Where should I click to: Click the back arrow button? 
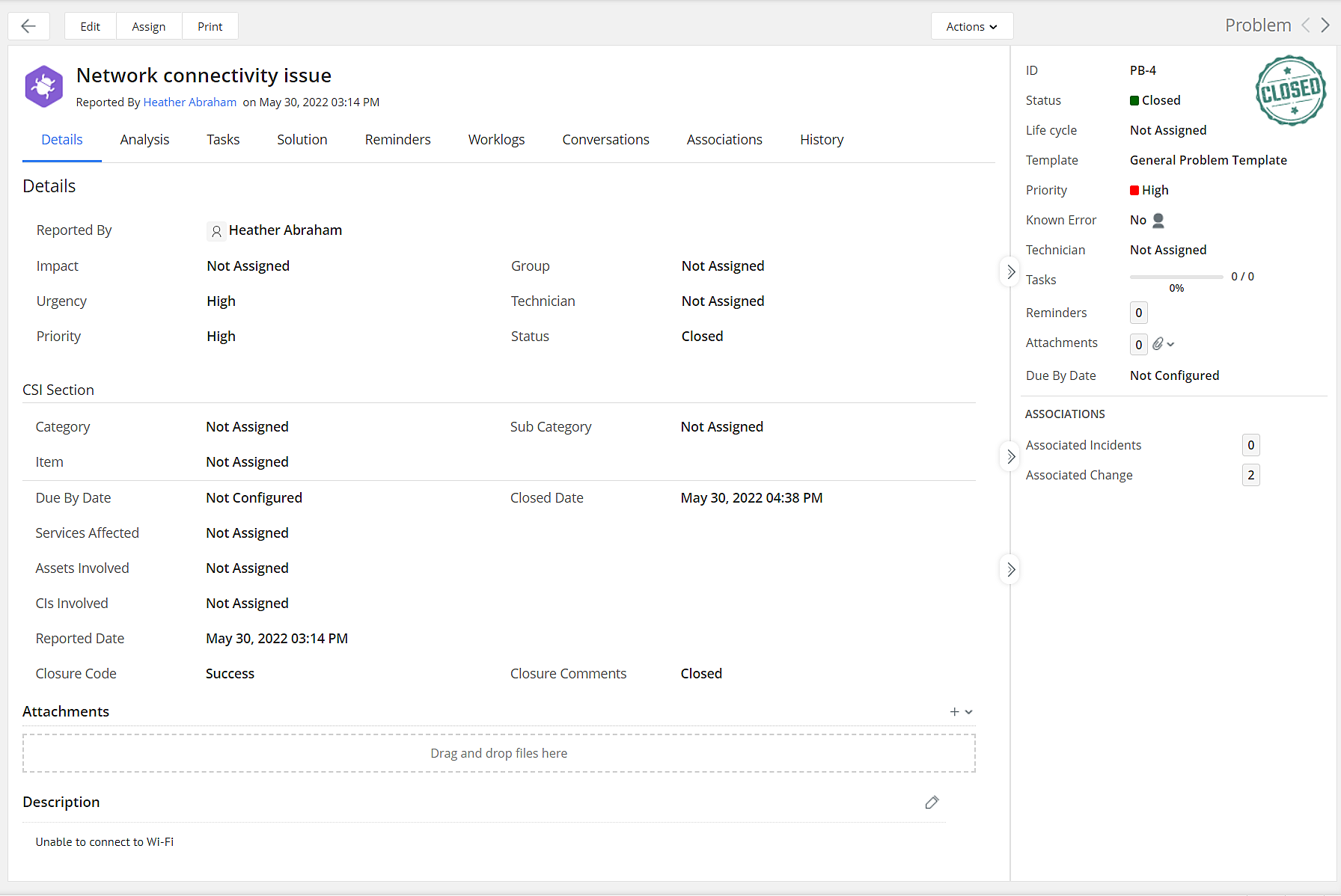28,26
